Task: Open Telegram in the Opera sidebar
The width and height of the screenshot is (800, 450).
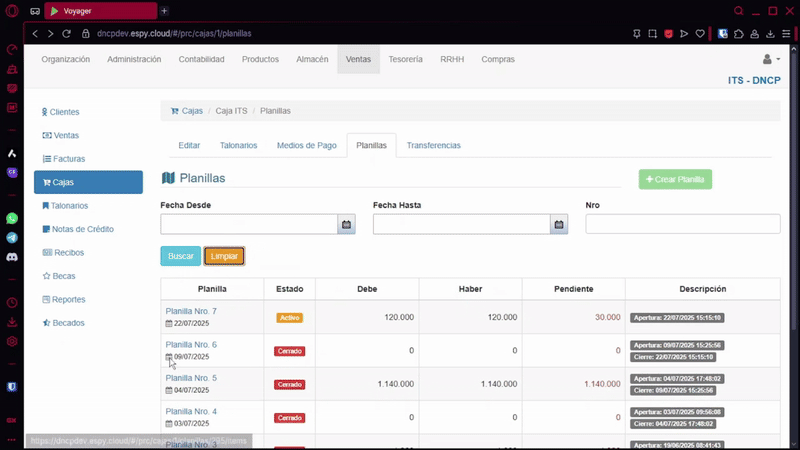Action: point(12,238)
